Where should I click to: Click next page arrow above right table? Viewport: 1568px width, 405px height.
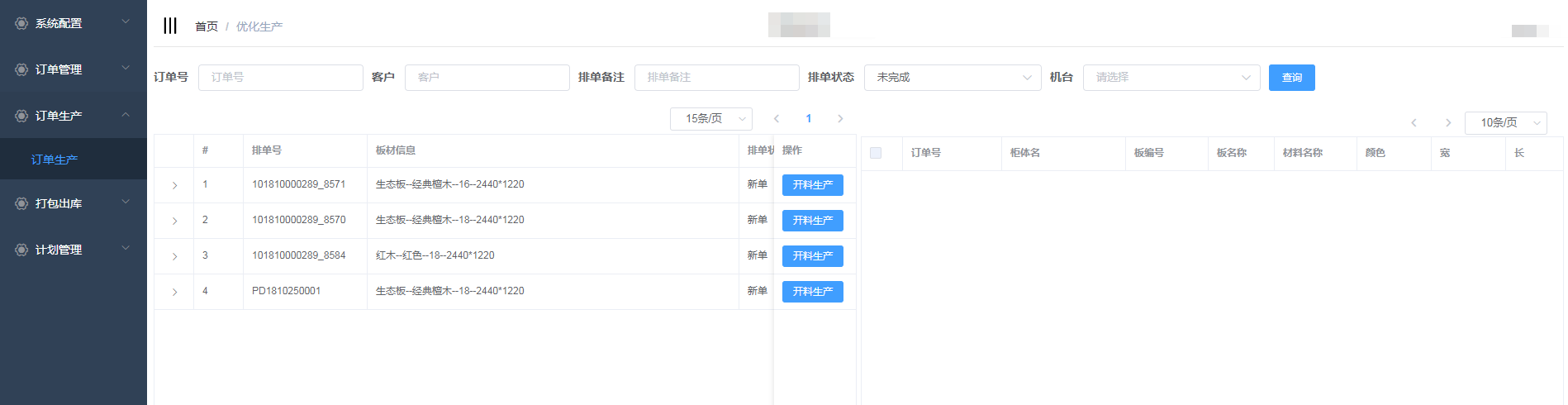(x=1447, y=123)
